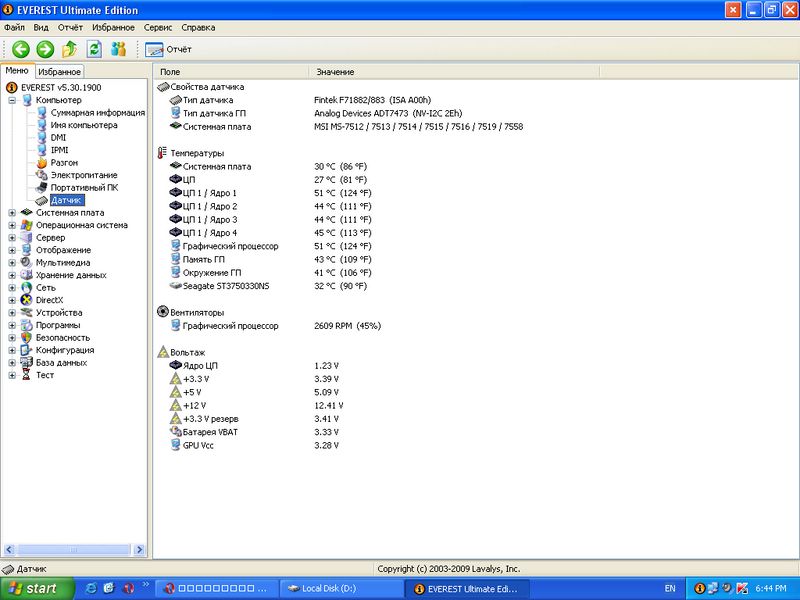This screenshot has width=800, height=600.
Task: Select the Разгон item with flame icon
Action: point(64,163)
